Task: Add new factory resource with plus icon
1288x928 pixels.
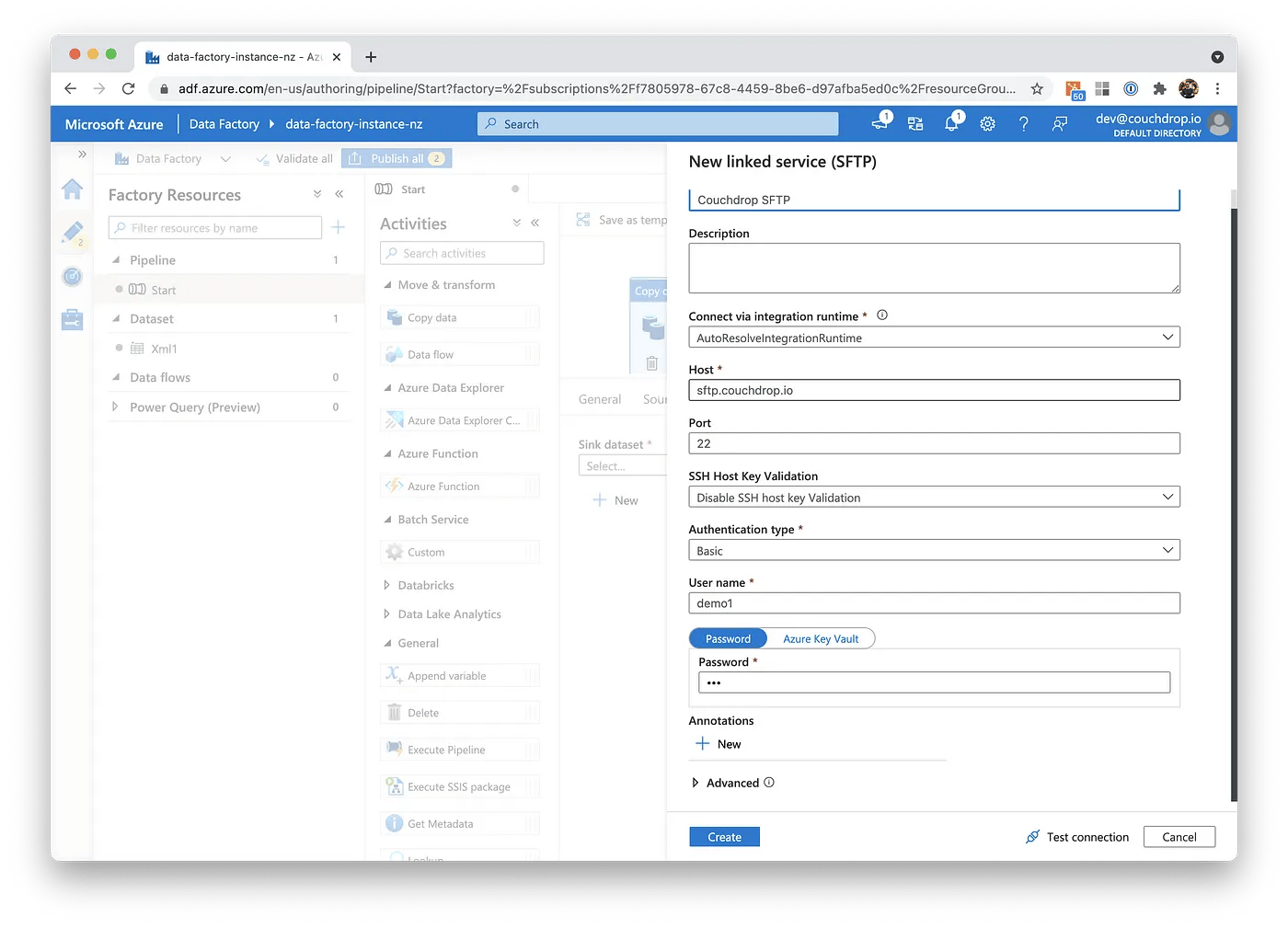Action: coord(339,227)
